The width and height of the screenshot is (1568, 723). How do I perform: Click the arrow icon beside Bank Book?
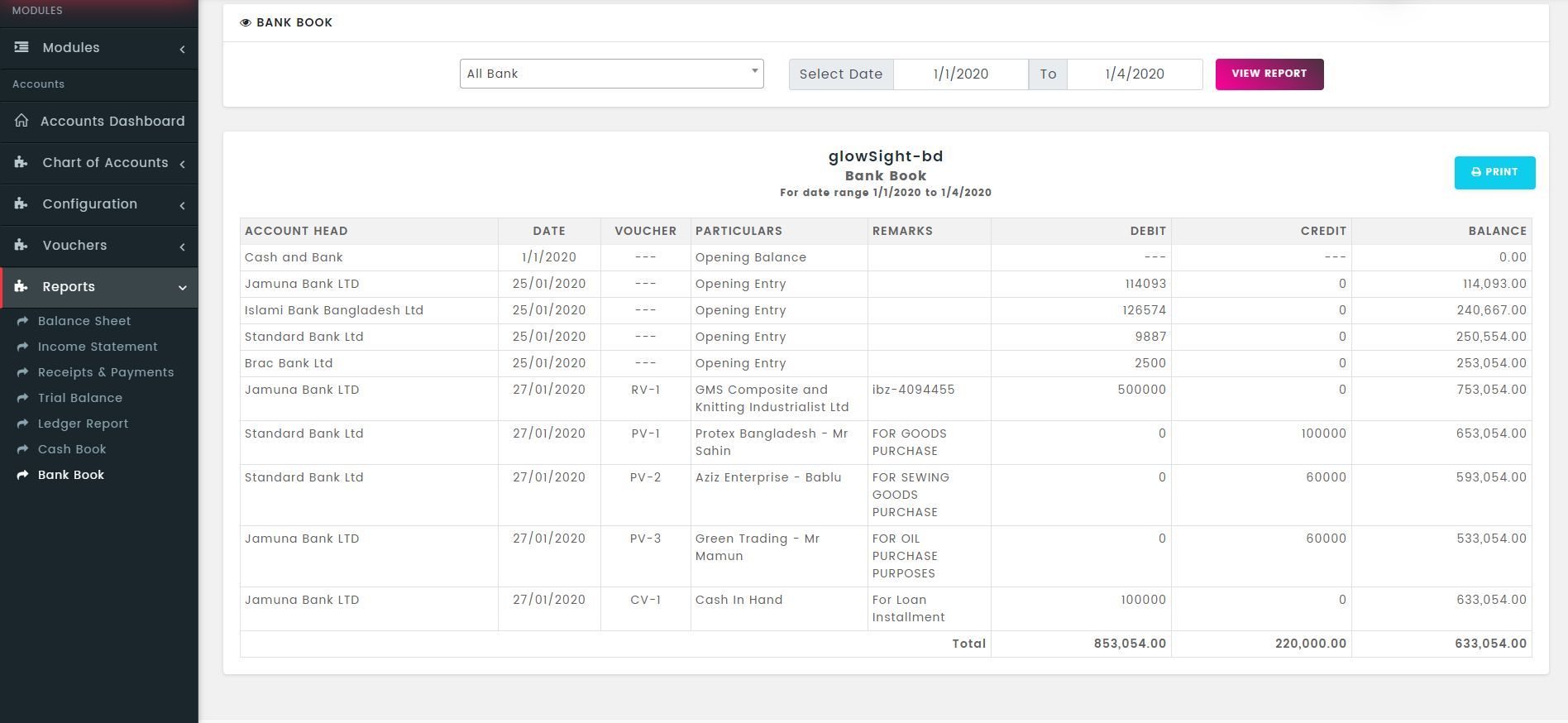coord(22,475)
